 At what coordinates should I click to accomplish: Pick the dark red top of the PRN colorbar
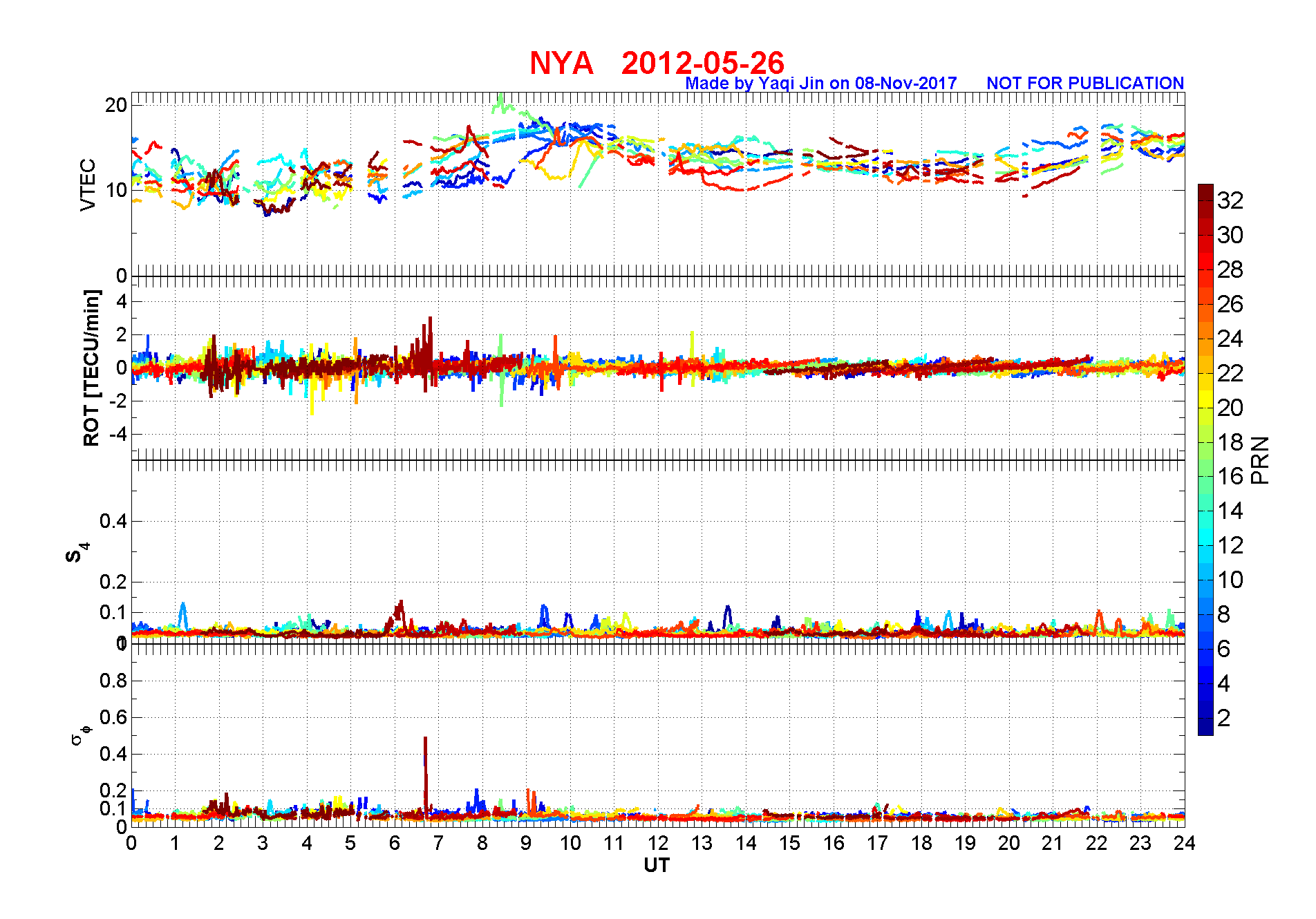(1205, 191)
